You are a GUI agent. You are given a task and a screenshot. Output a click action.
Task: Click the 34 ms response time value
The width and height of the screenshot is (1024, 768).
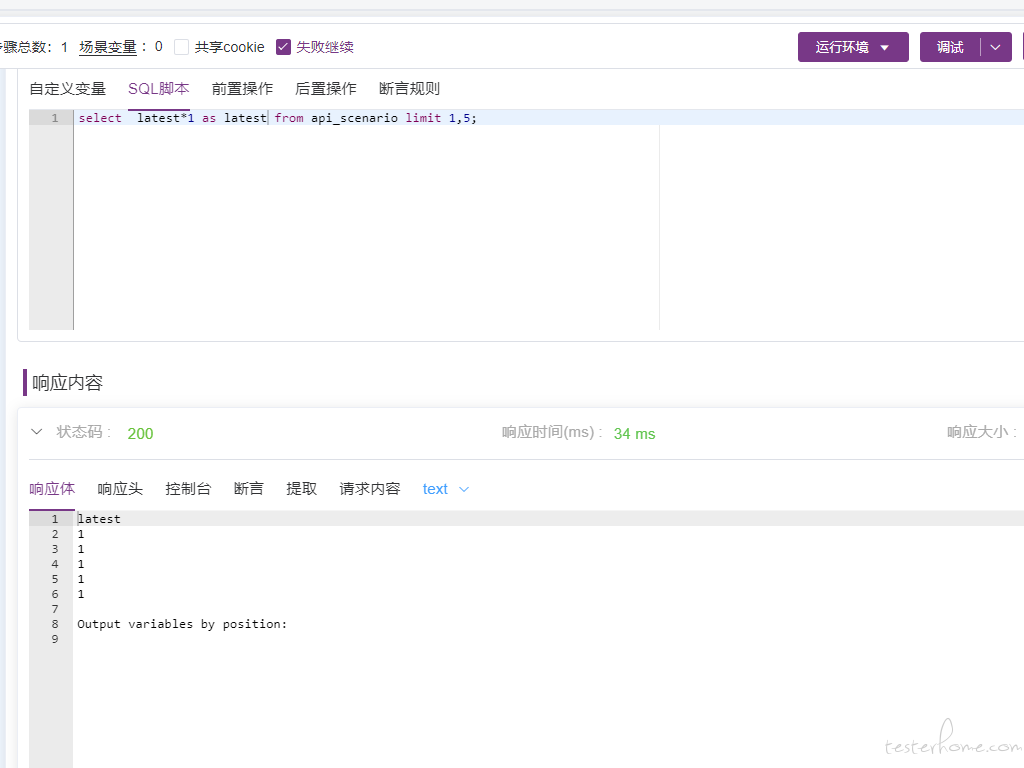coord(634,434)
